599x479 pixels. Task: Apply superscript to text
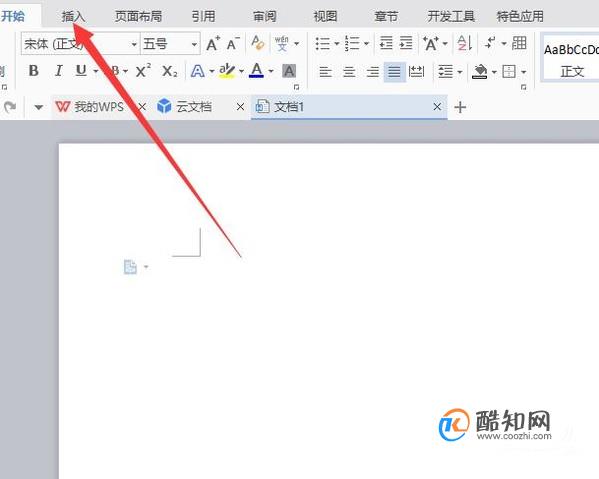point(143,71)
